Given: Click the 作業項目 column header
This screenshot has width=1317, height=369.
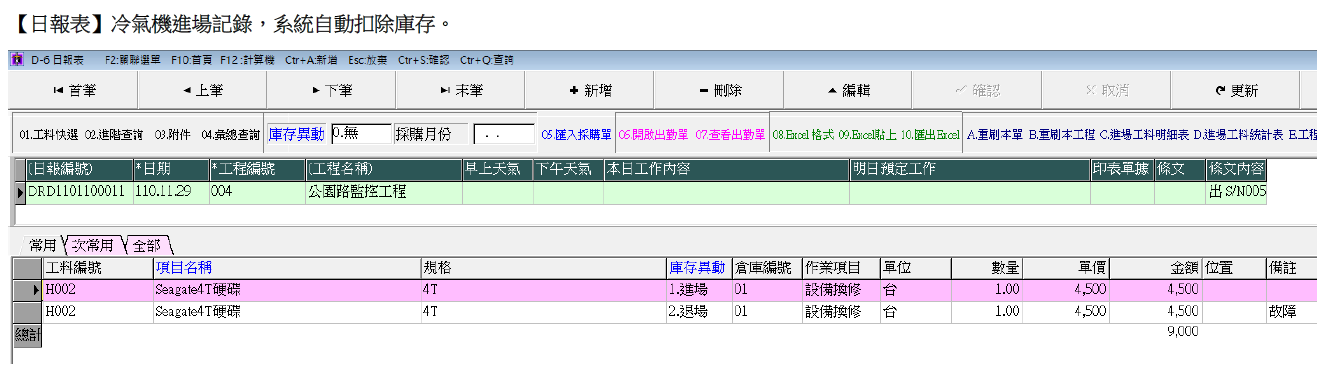Looking at the screenshot, I should pyautogui.click(x=840, y=268).
